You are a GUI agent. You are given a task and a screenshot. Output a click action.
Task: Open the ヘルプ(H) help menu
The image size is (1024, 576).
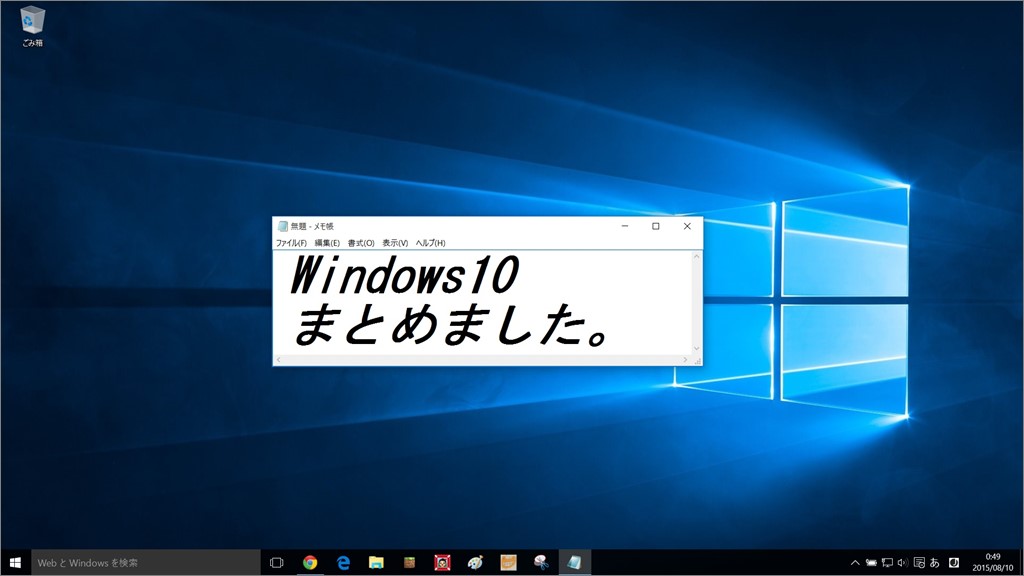(x=430, y=243)
